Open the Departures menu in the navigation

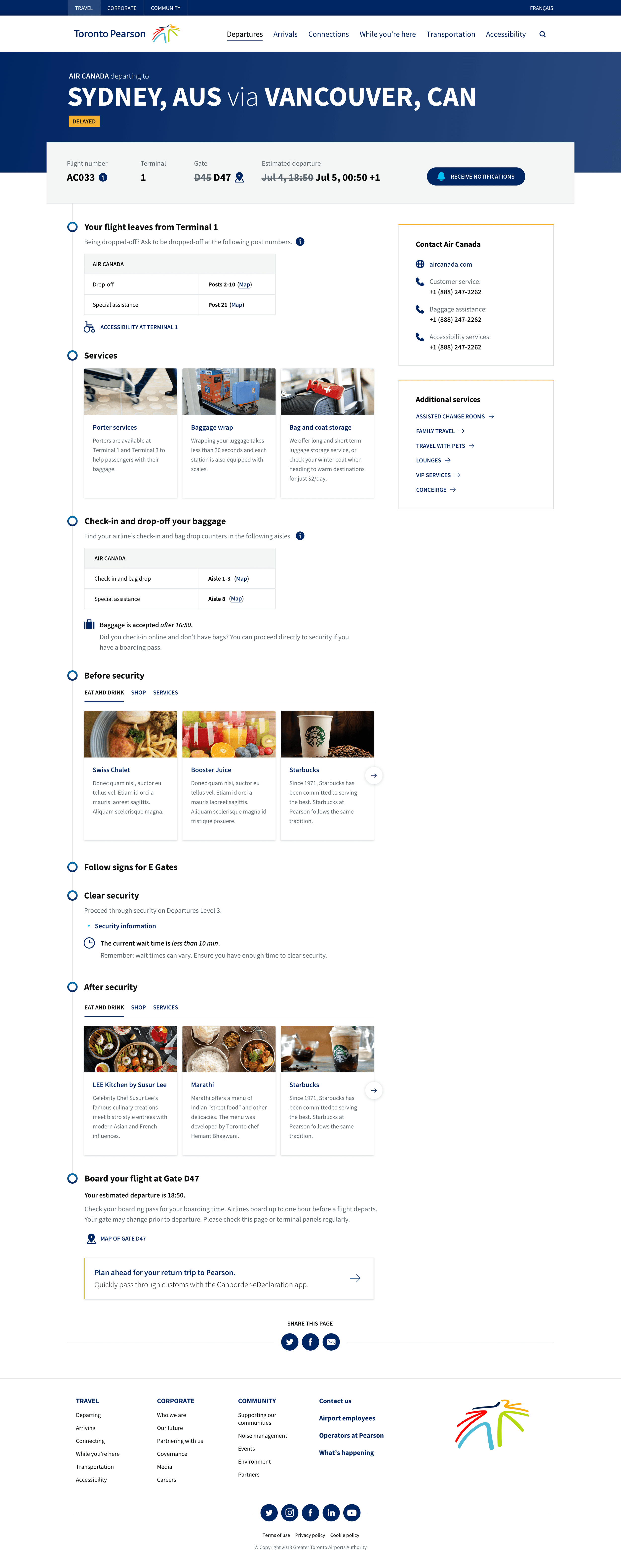coord(244,34)
